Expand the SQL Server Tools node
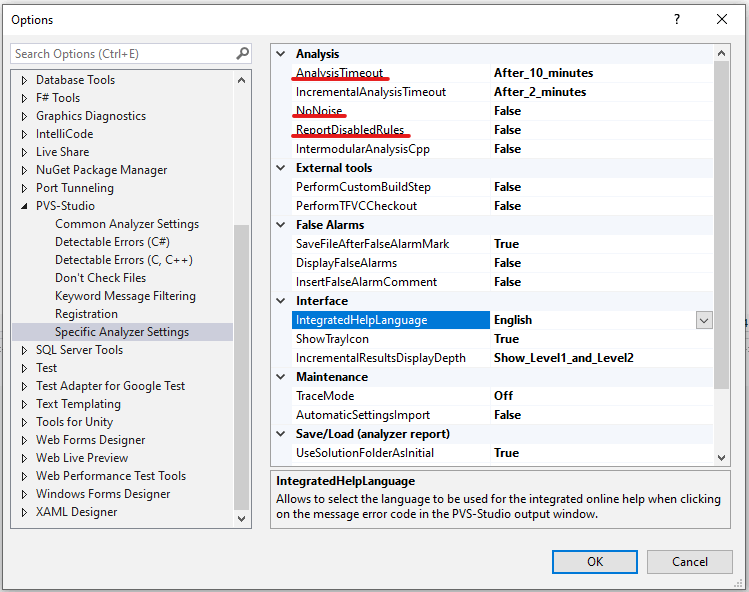Image resolution: width=749 pixels, height=592 pixels. click(x=25, y=350)
